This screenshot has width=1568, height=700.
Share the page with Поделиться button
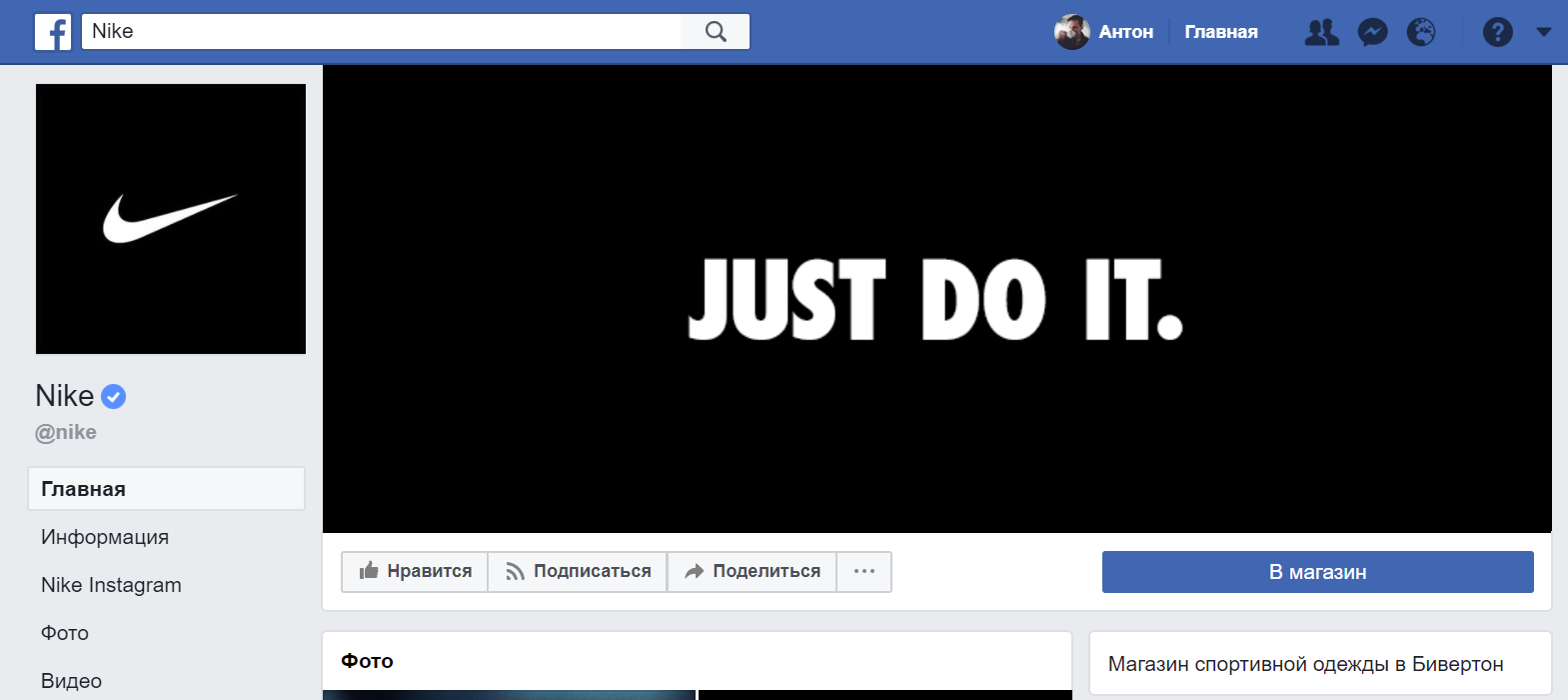pos(752,572)
